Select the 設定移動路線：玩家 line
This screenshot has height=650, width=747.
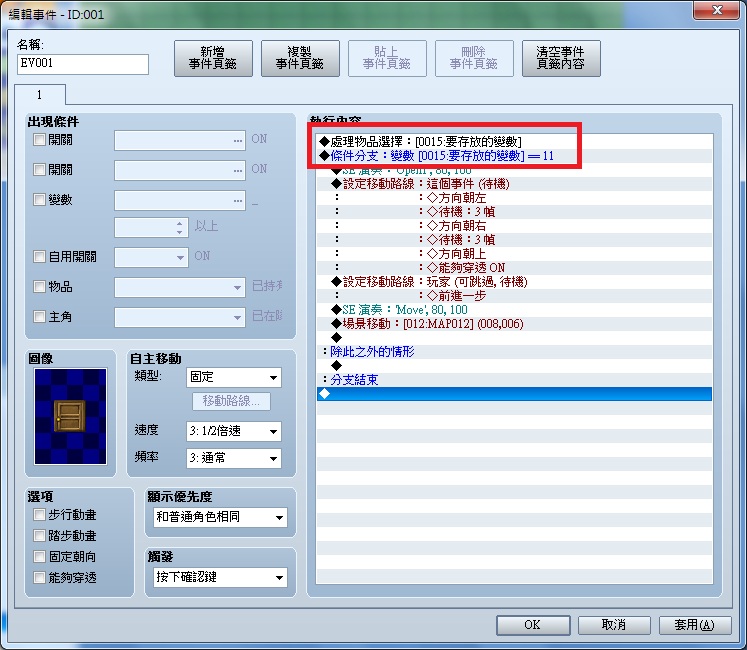515,282
